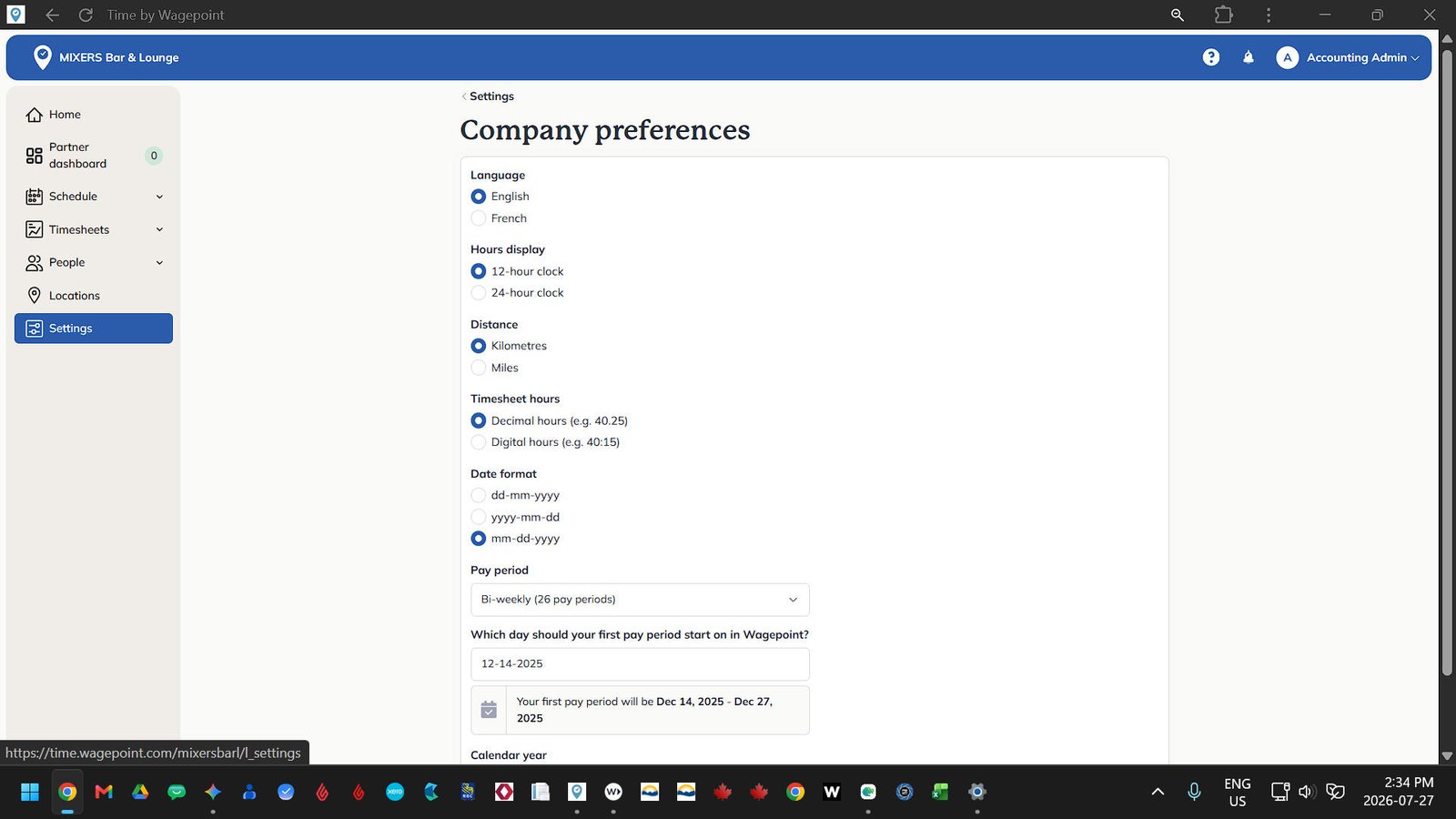This screenshot has width=1456, height=819.
Task: Expand the Schedule sidebar section
Action: (x=94, y=197)
